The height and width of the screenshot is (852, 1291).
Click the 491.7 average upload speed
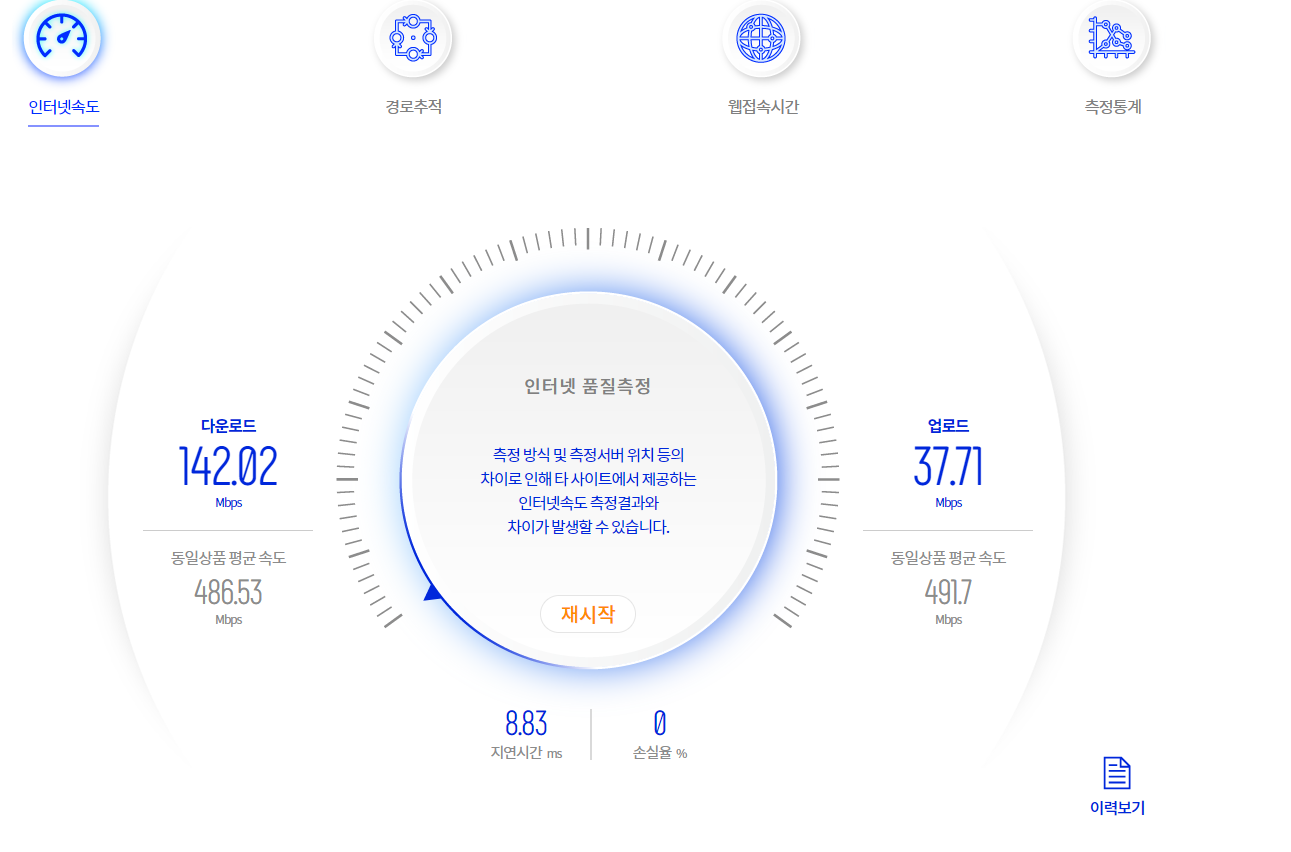(948, 592)
